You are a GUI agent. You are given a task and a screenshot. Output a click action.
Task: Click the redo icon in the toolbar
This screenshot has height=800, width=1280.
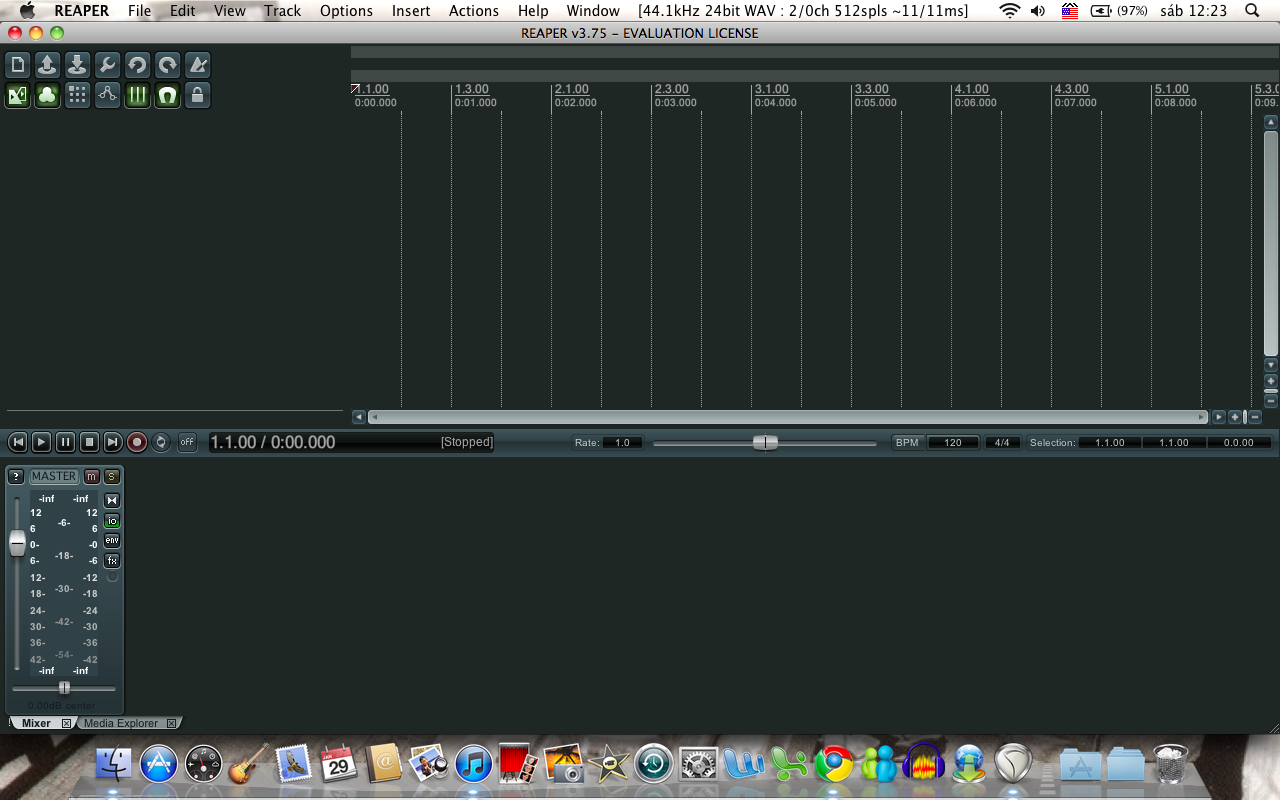tap(168, 66)
